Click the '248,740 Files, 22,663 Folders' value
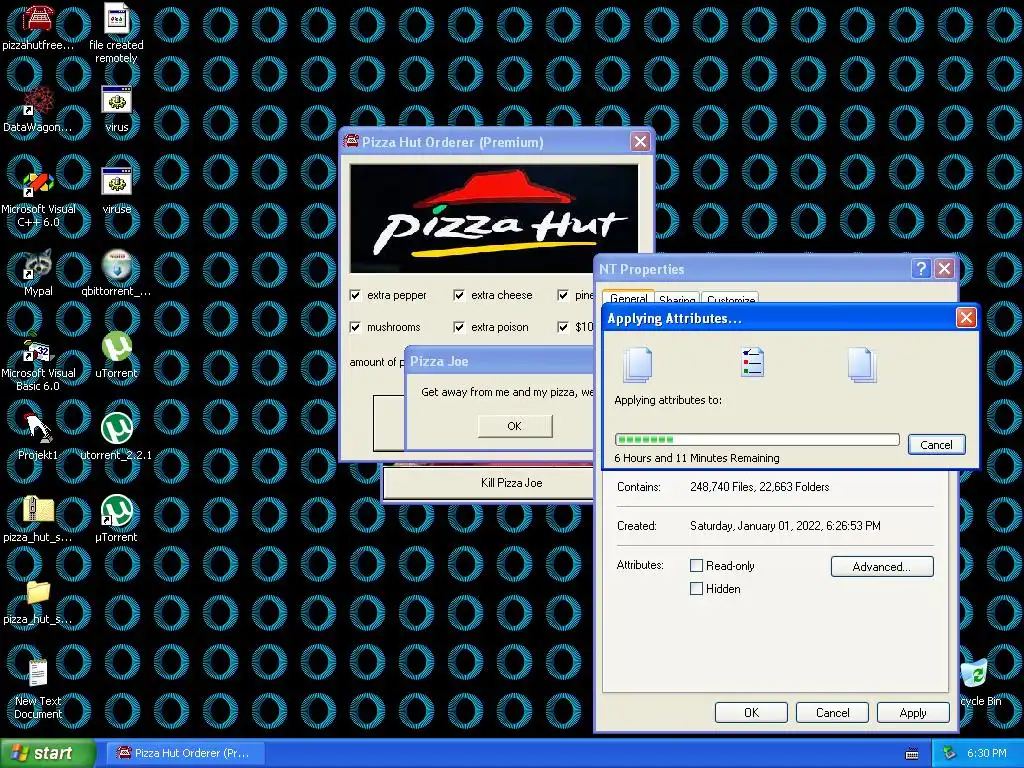Image resolution: width=1024 pixels, height=768 pixels. coord(760,487)
